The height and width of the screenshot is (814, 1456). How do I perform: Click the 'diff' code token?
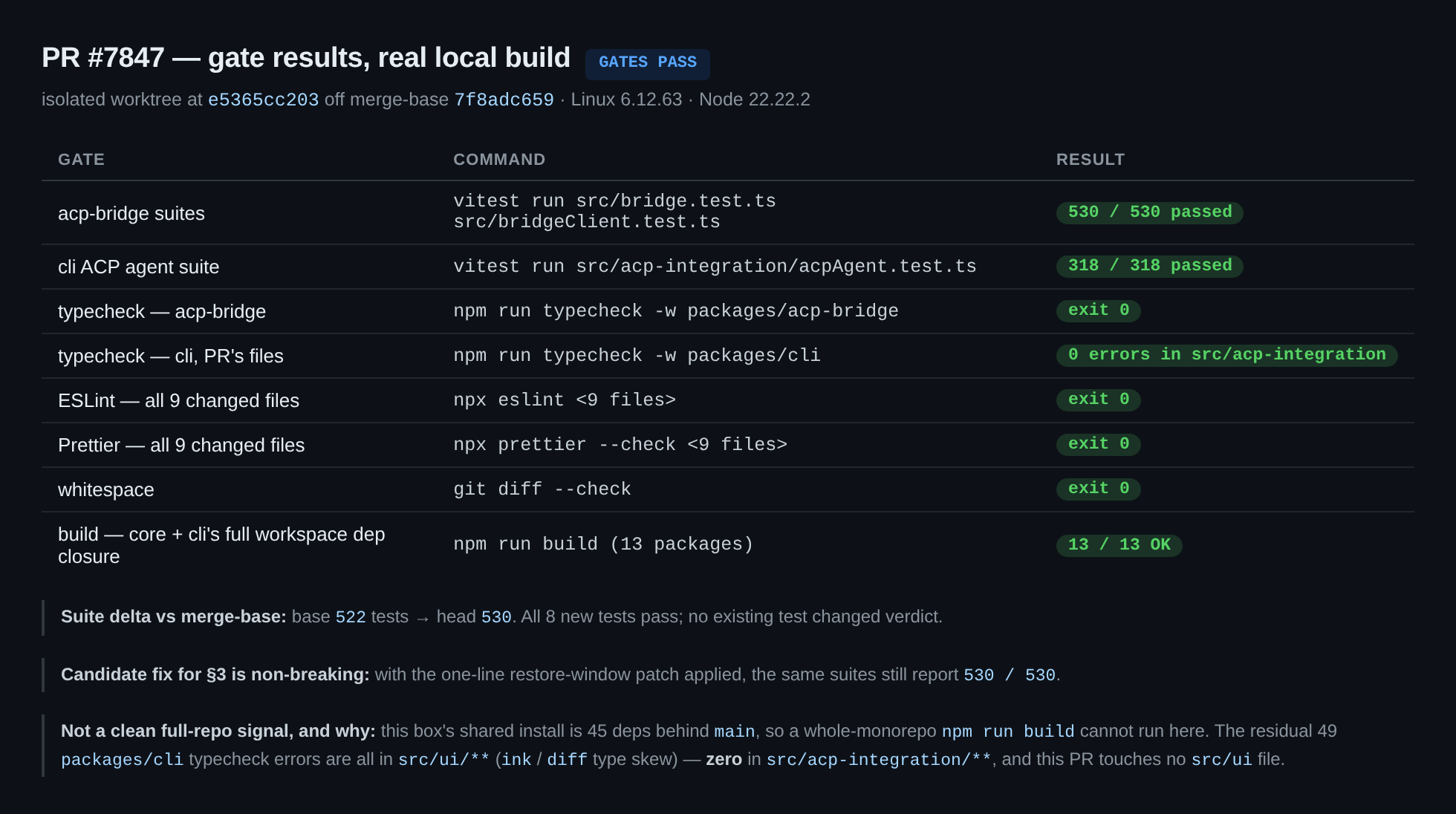click(x=568, y=760)
